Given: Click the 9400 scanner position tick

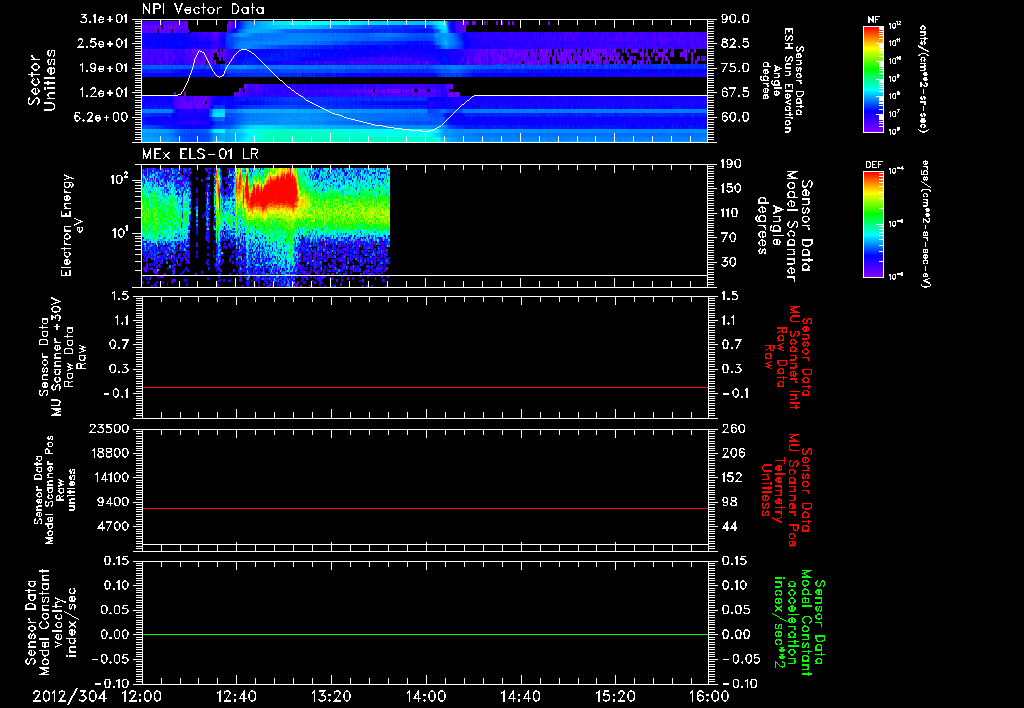Looking at the screenshot, I should point(113,502).
